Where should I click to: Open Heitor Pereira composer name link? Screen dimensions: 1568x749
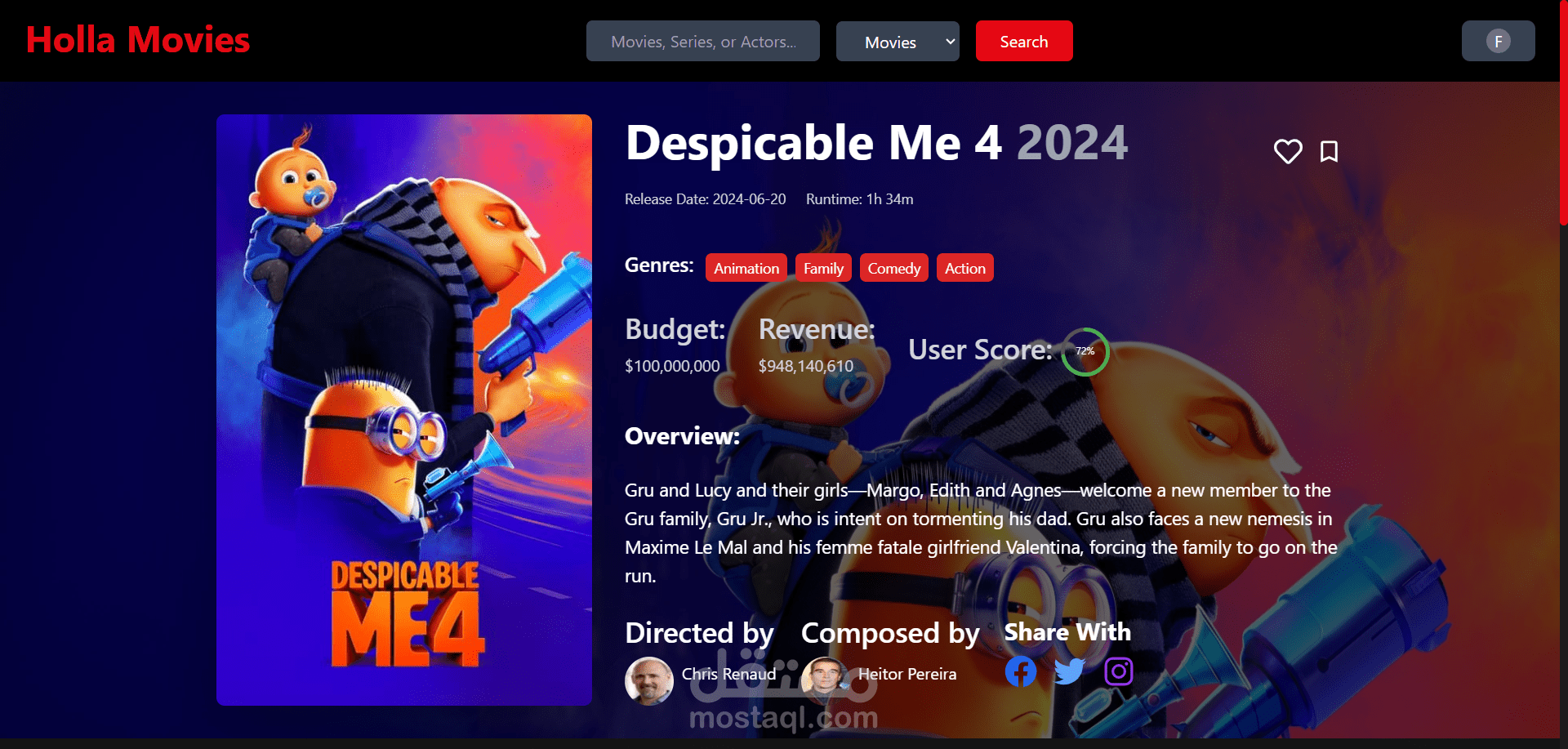907,674
